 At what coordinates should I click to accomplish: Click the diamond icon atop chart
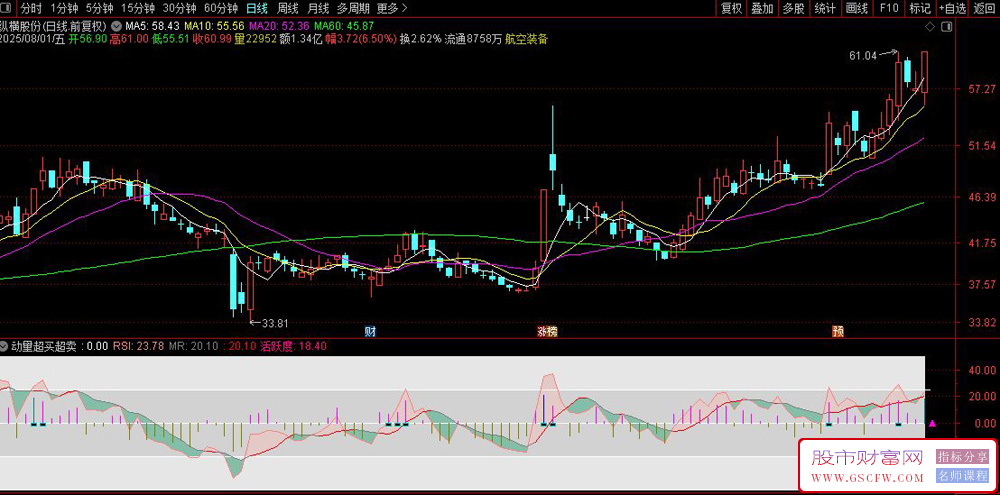930,26
